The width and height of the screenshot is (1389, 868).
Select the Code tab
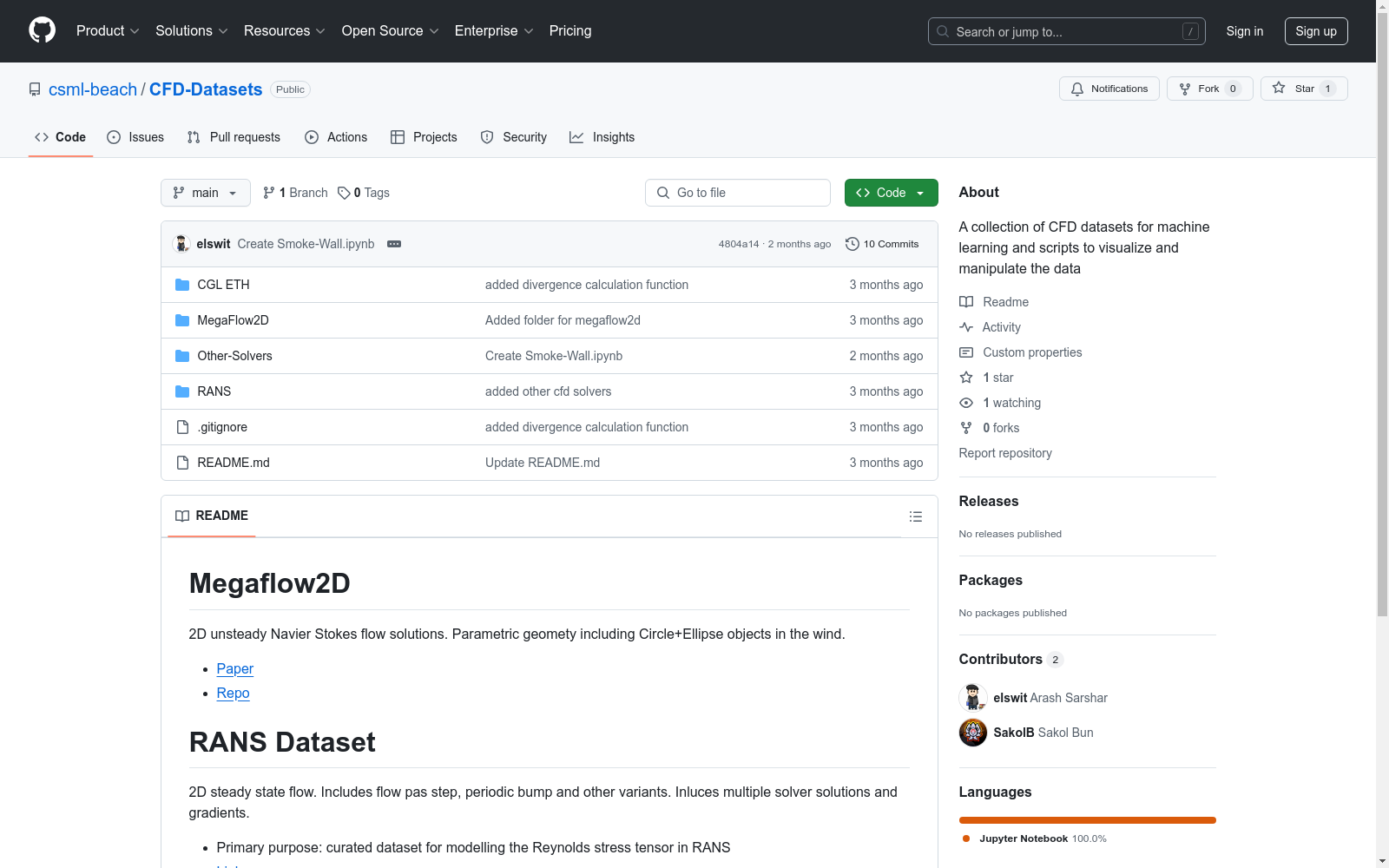tap(61, 137)
